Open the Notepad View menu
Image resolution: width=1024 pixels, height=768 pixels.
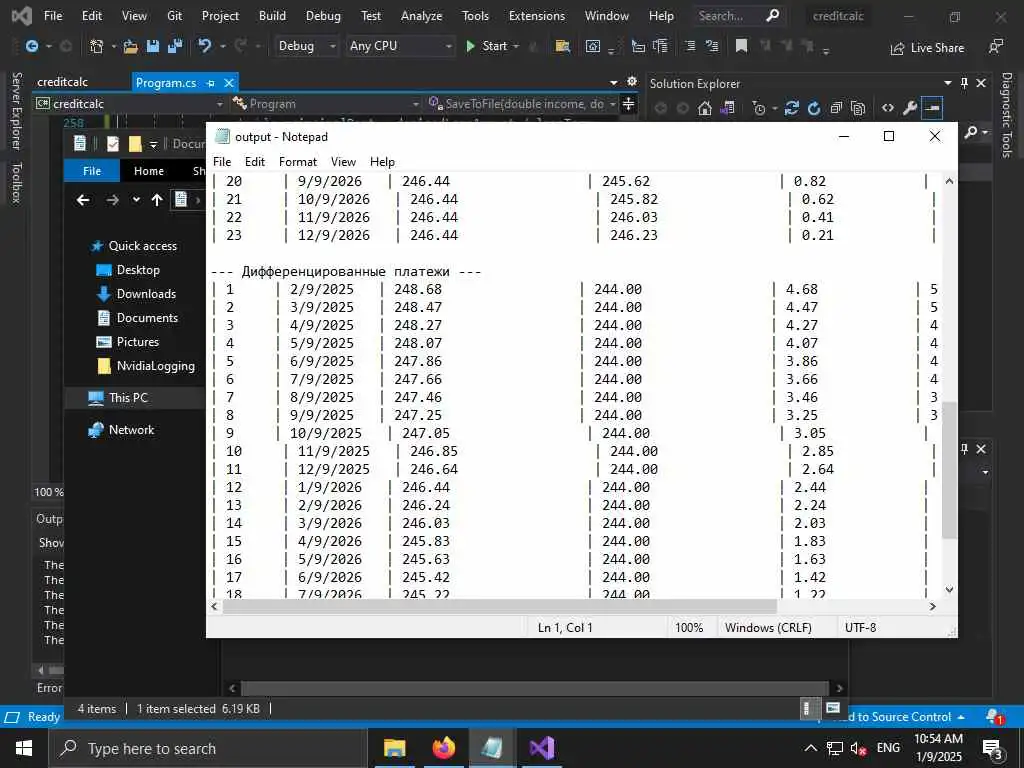pos(343,162)
